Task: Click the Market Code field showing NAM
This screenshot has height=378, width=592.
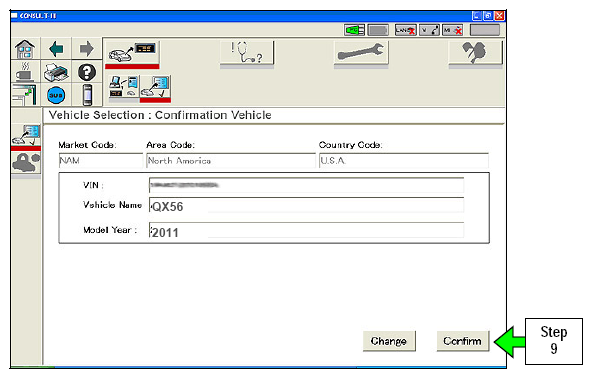Action: [x=101, y=160]
